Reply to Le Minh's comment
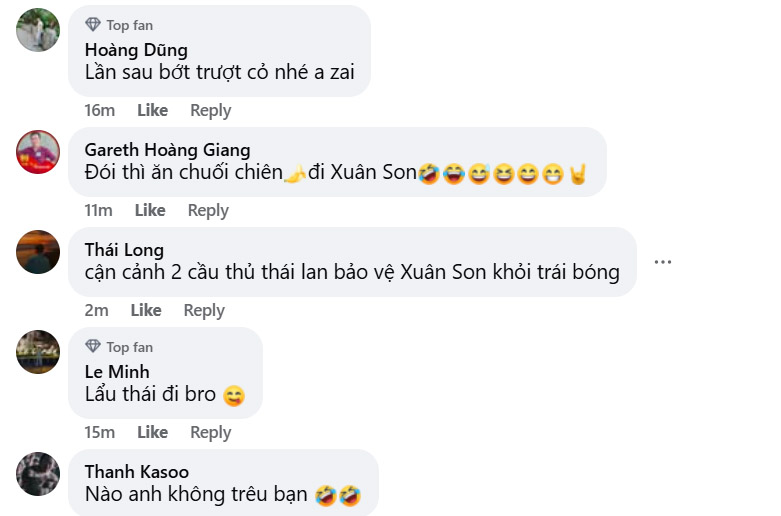The width and height of the screenshot is (781, 516). (x=210, y=432)
